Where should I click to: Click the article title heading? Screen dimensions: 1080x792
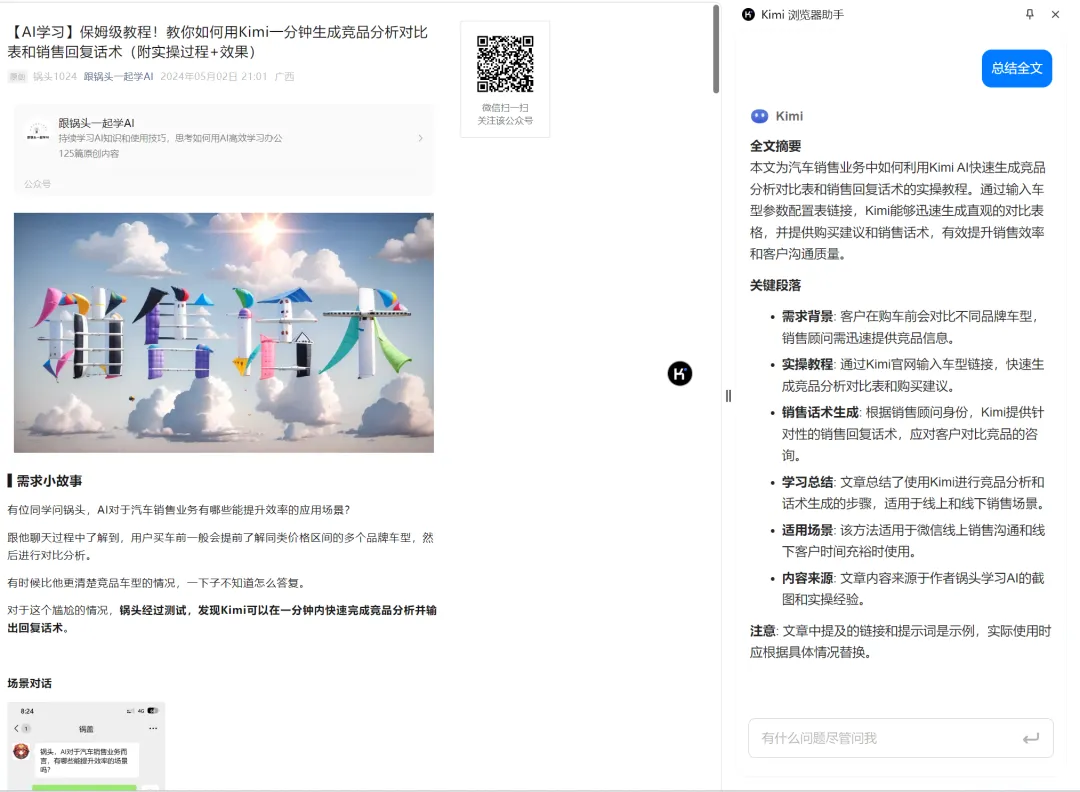(218, 42)
